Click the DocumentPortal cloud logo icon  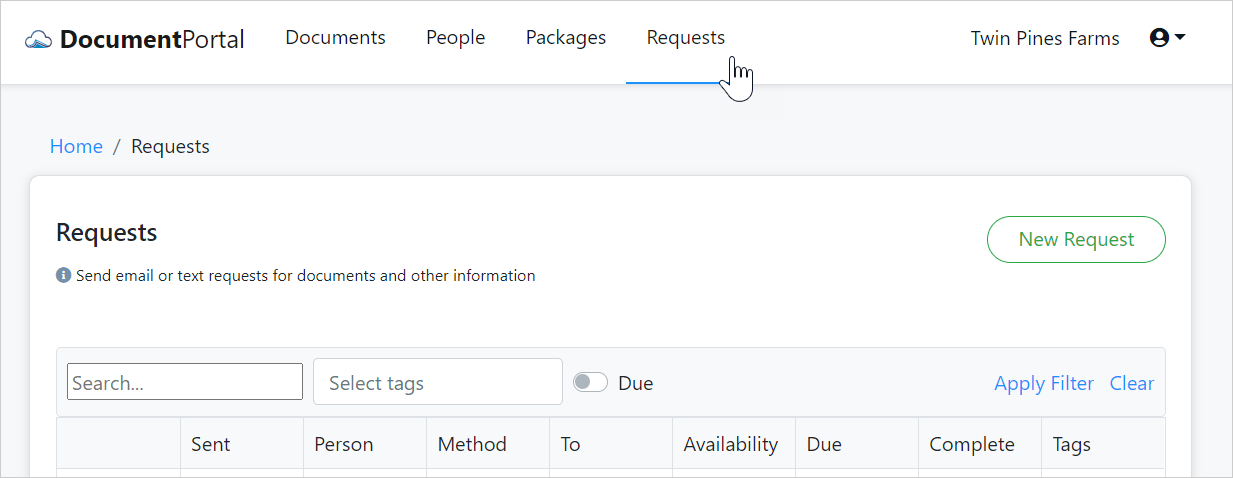tap(38, 39)
